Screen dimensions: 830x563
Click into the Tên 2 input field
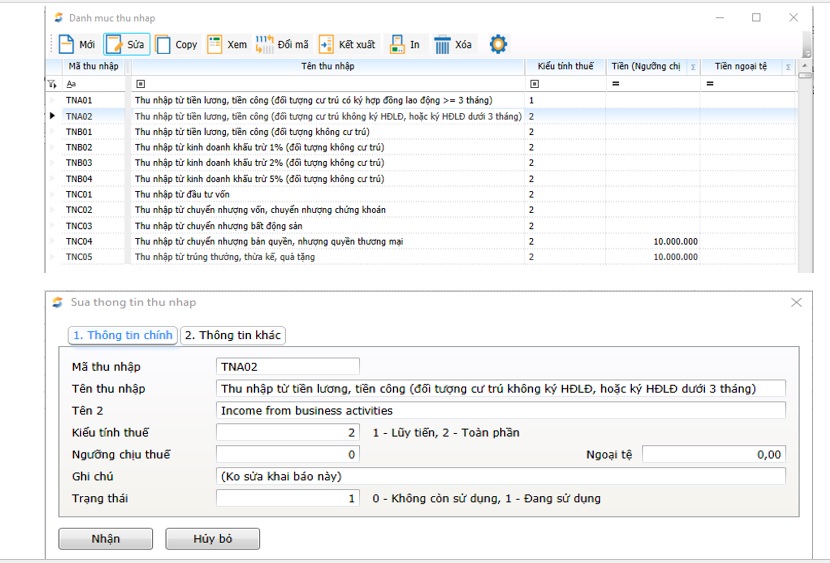[x=500, y=410]
